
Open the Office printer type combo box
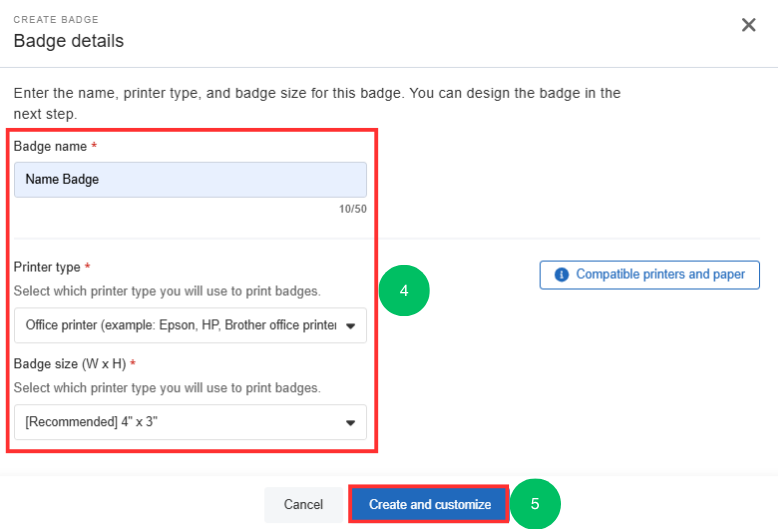[191, 326]
